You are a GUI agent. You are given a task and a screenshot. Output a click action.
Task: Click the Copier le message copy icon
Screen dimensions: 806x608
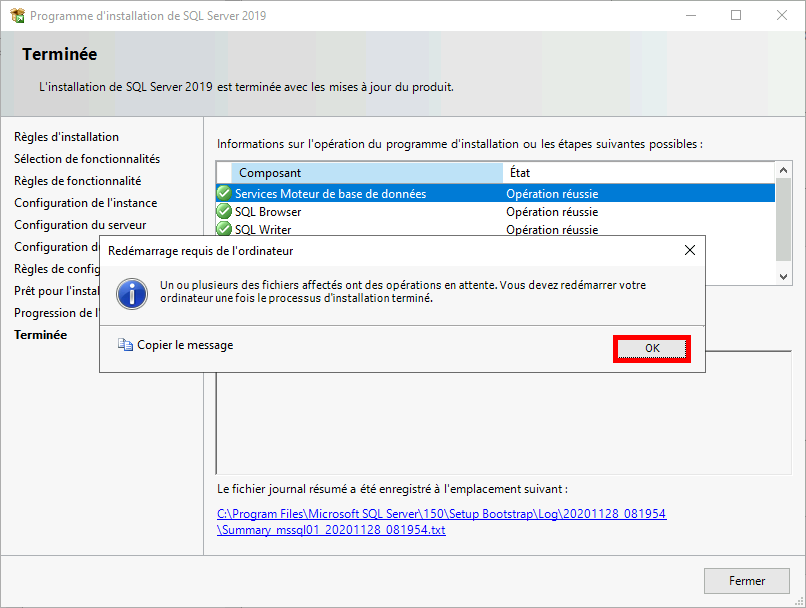125,344
